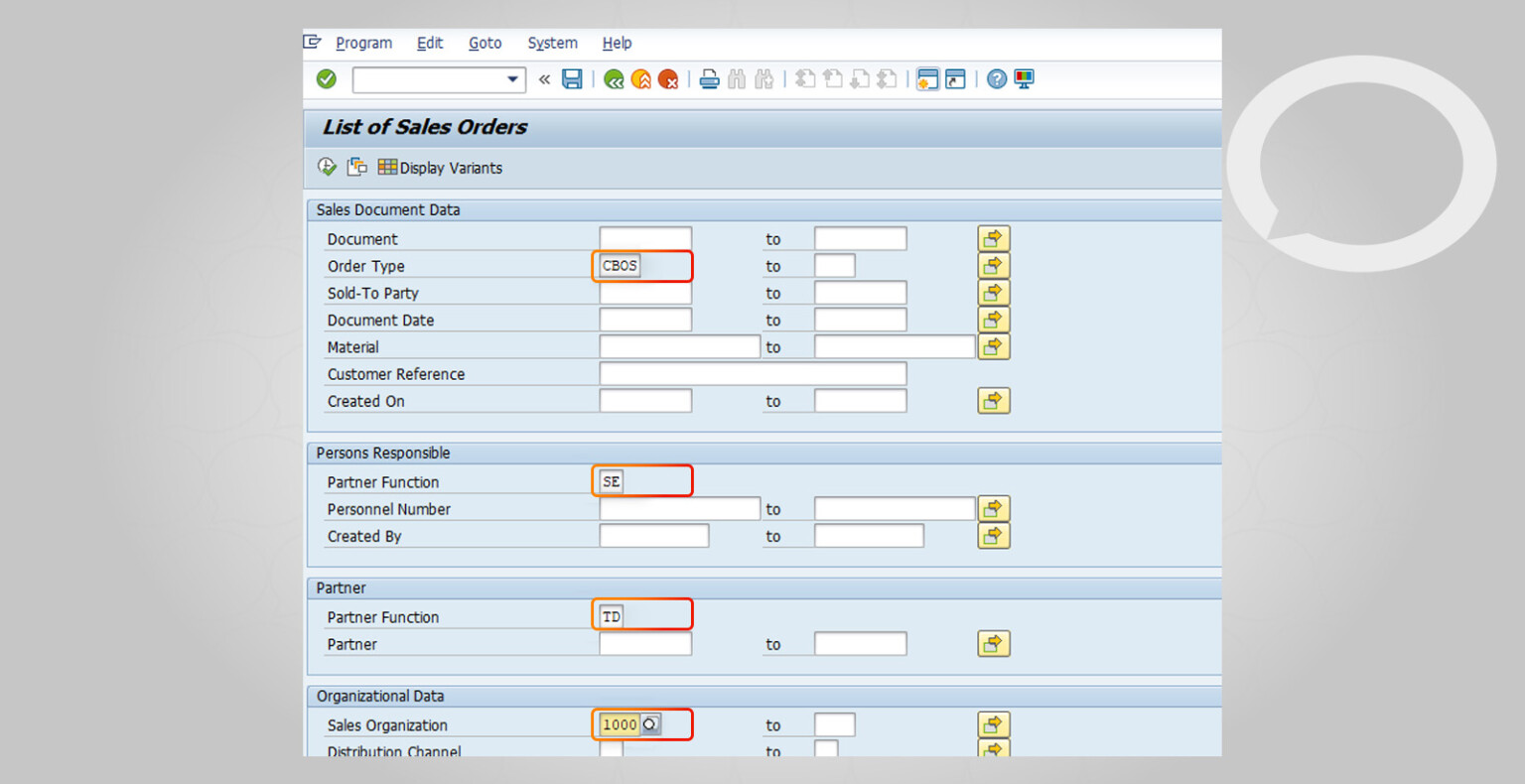1525x784 pixels.
Task: Open the Help question mark icon
Action: 997,79
